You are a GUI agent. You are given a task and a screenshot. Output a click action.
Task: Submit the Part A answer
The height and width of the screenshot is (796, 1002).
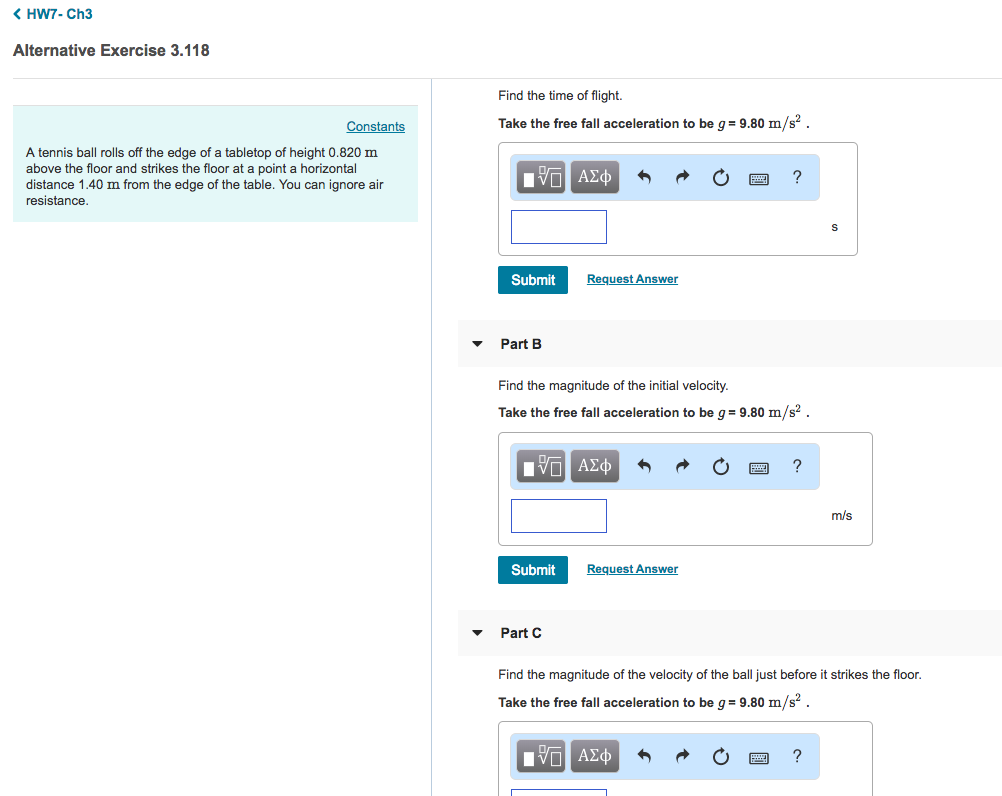click(532, 280)
